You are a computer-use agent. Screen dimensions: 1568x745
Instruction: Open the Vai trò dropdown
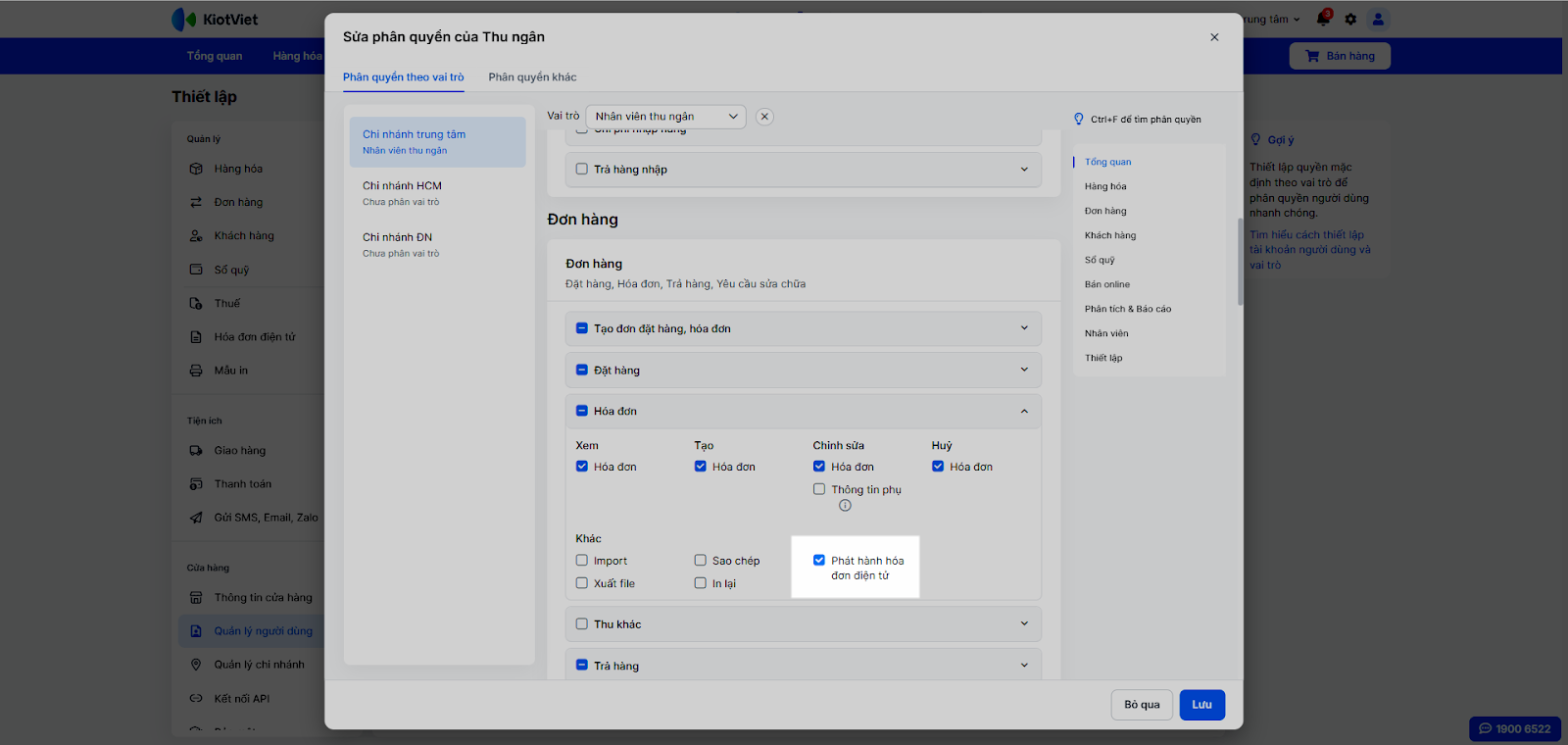tap(665, 117)
